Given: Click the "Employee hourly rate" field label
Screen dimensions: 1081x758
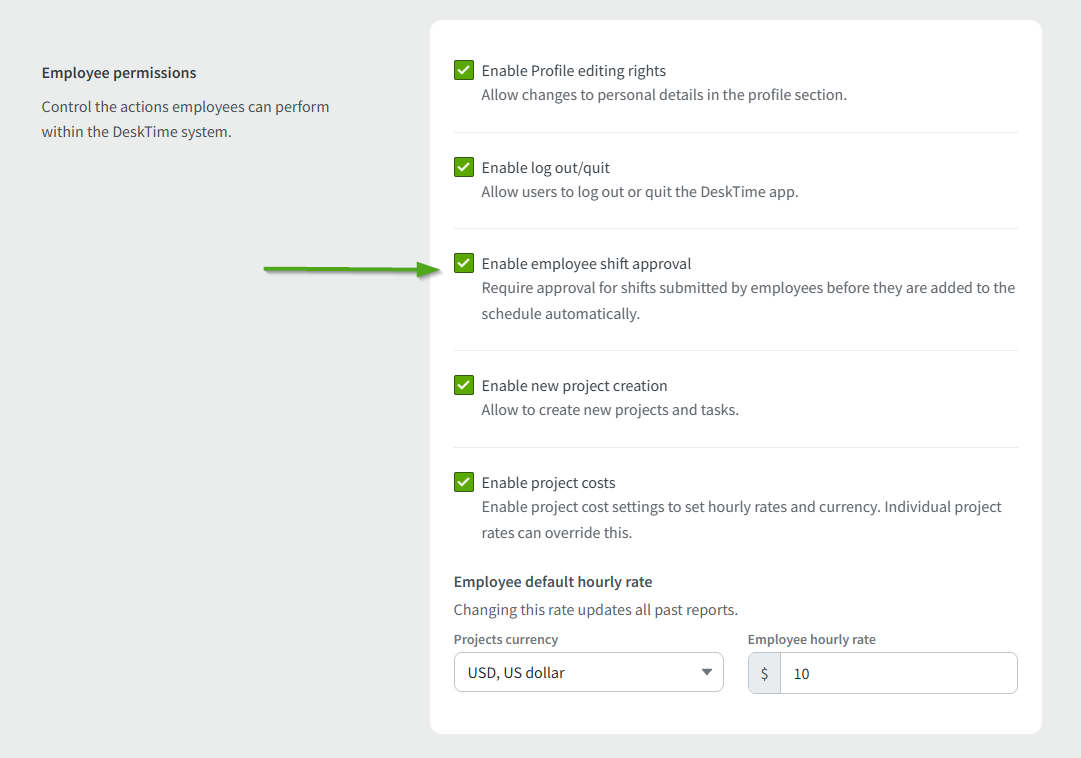Looking at the screenshot, I should coord(811,640).
